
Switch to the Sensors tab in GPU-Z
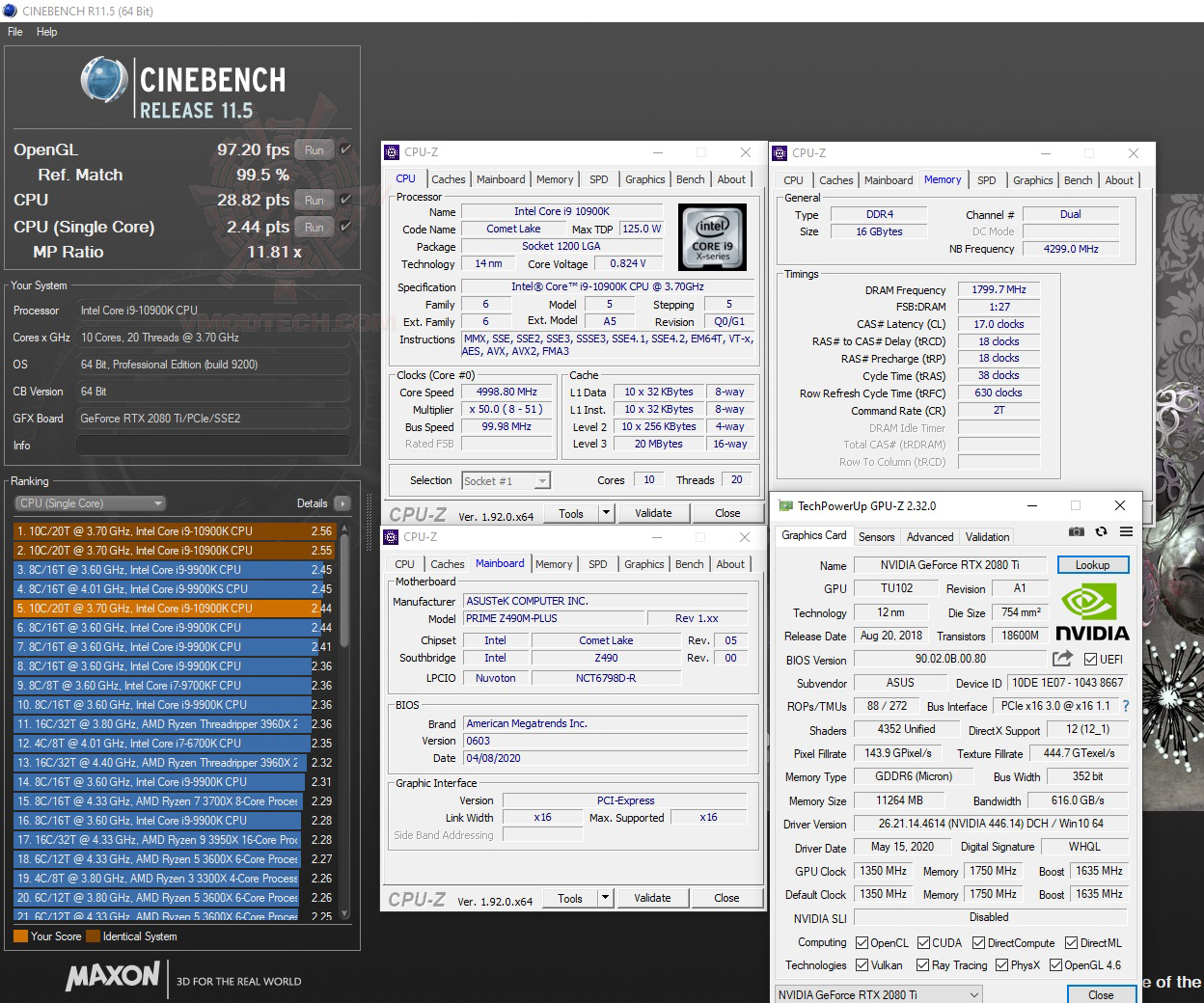tap(876, 536)
